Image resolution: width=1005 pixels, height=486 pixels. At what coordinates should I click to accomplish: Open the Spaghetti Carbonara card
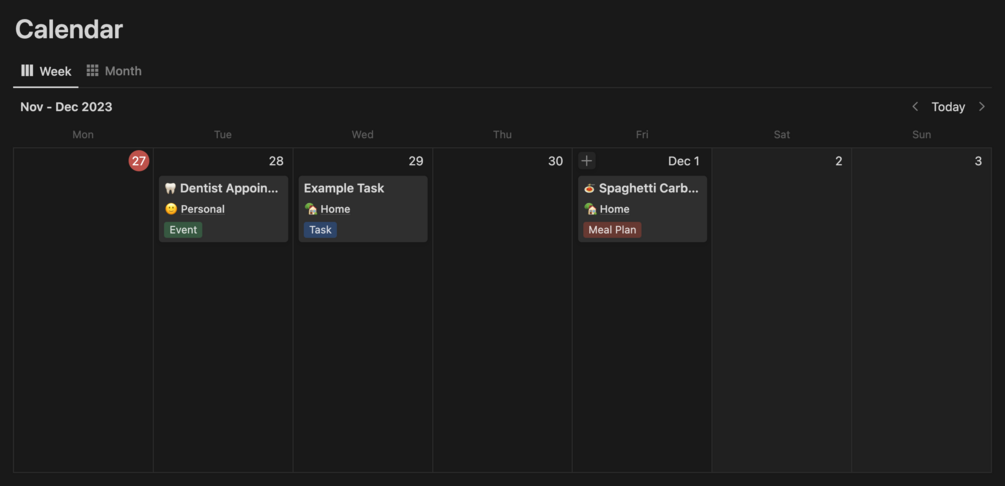coord(648,188)
